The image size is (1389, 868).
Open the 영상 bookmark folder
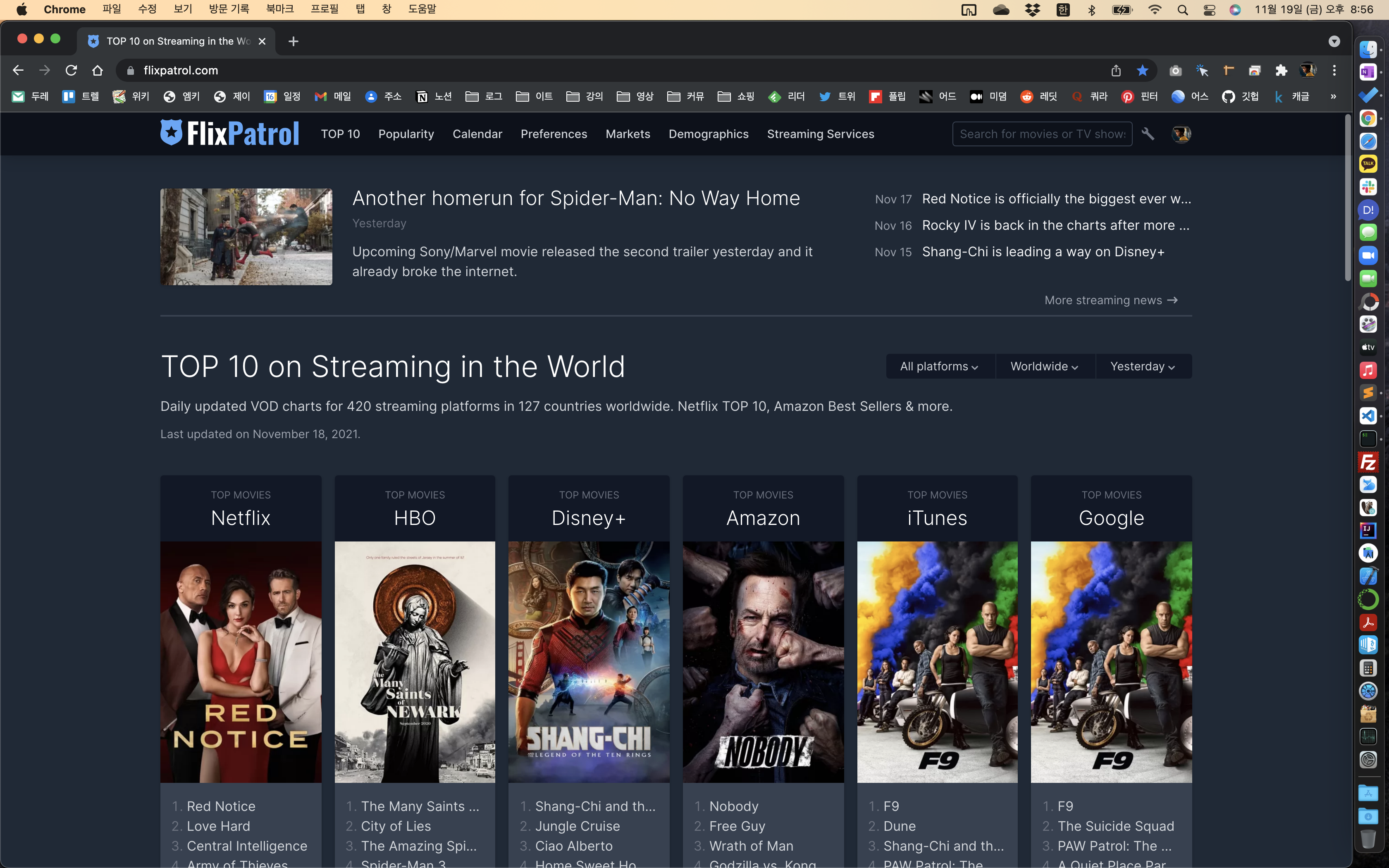(635, 96)
